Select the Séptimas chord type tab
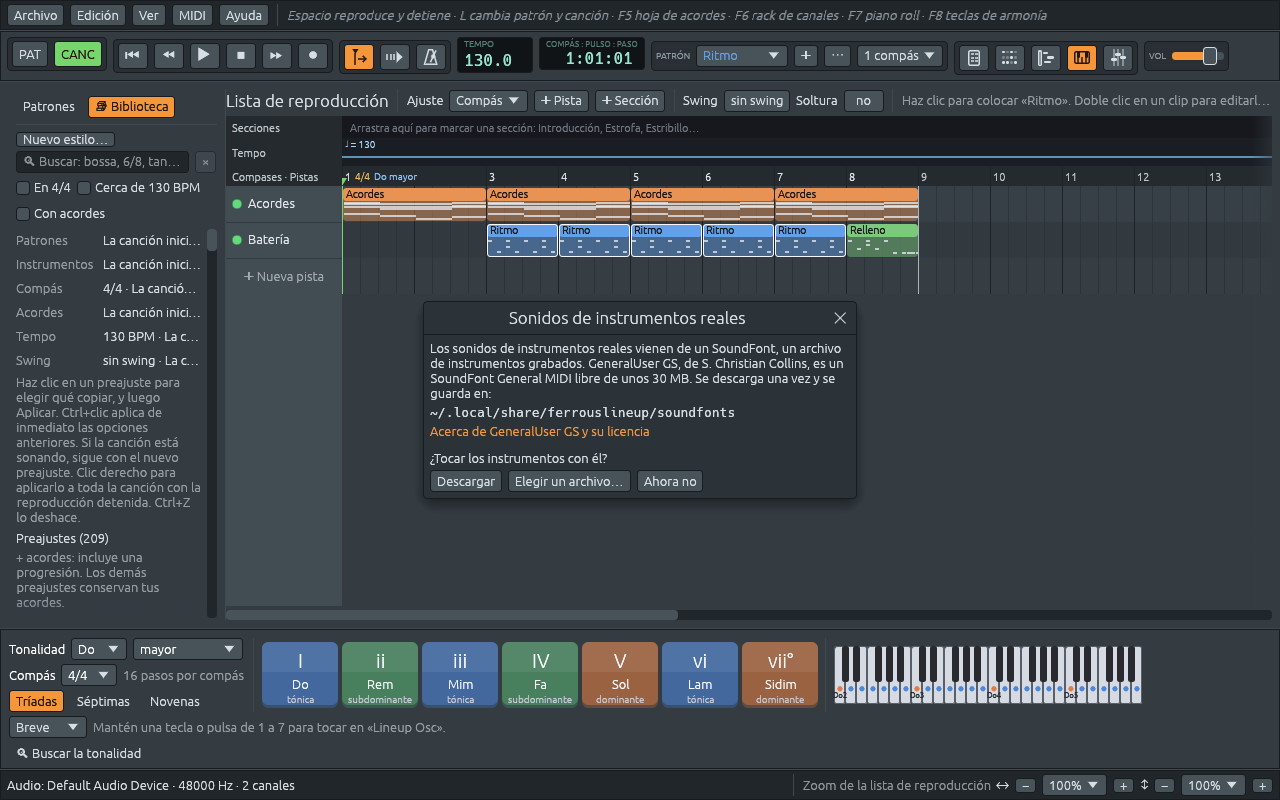Viewport: 1280px width, 800px height. (x=103, y=702)
